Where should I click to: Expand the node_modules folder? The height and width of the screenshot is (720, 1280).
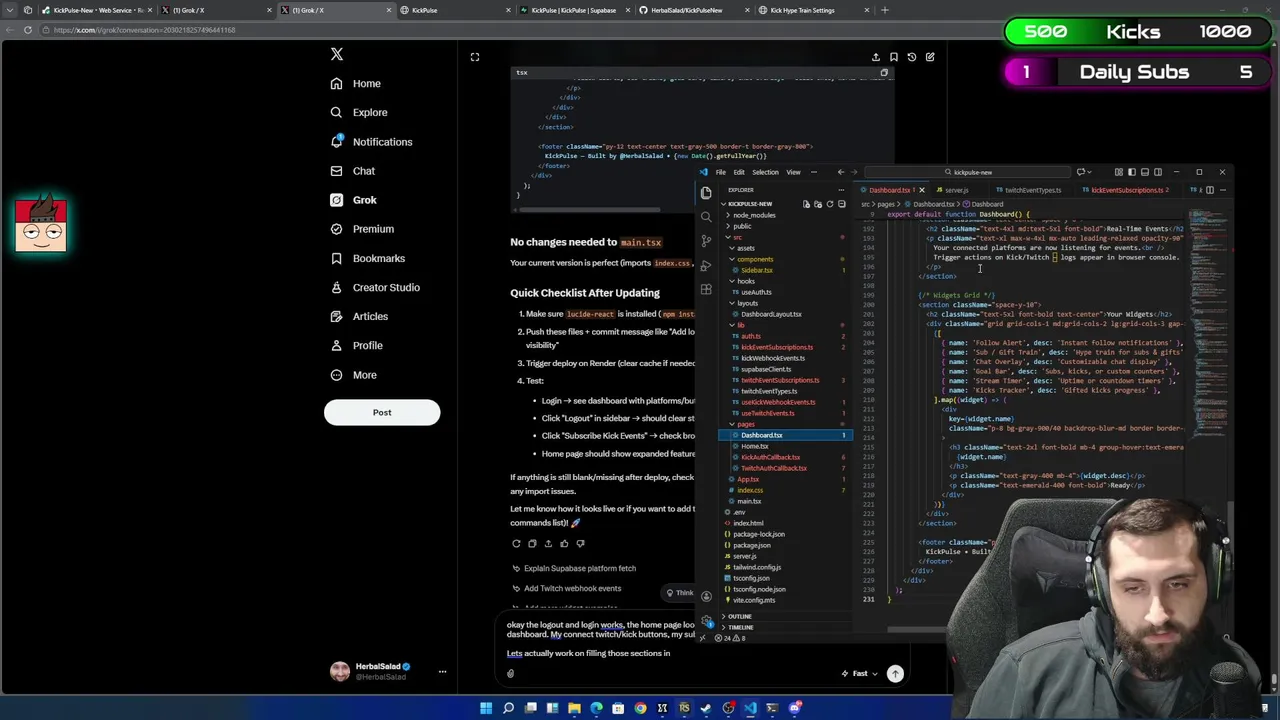pyautogui.click(x=753, y=215)
